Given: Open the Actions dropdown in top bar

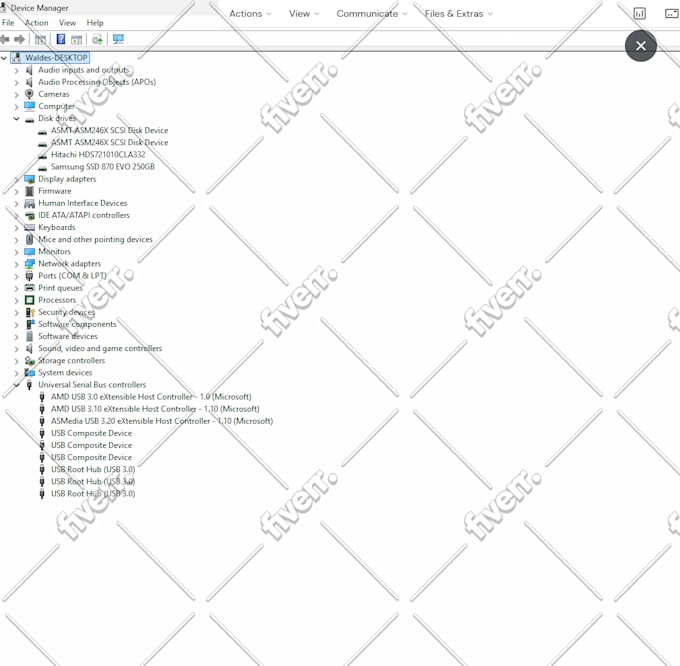Looking at the screenshot, I should 251,14.
